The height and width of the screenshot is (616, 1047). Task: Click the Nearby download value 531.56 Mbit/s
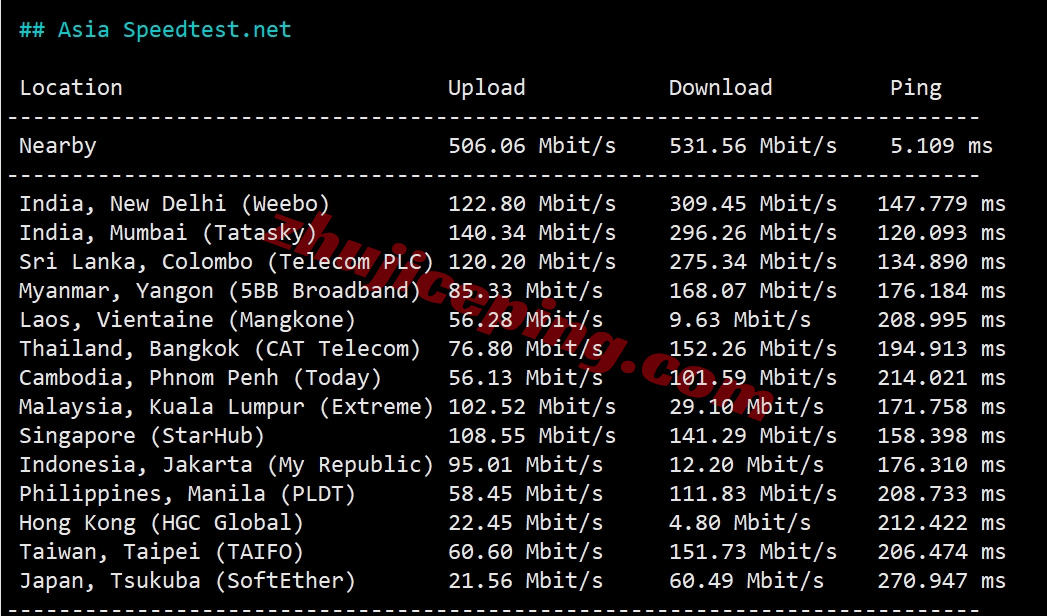click(x=753, y=145)
